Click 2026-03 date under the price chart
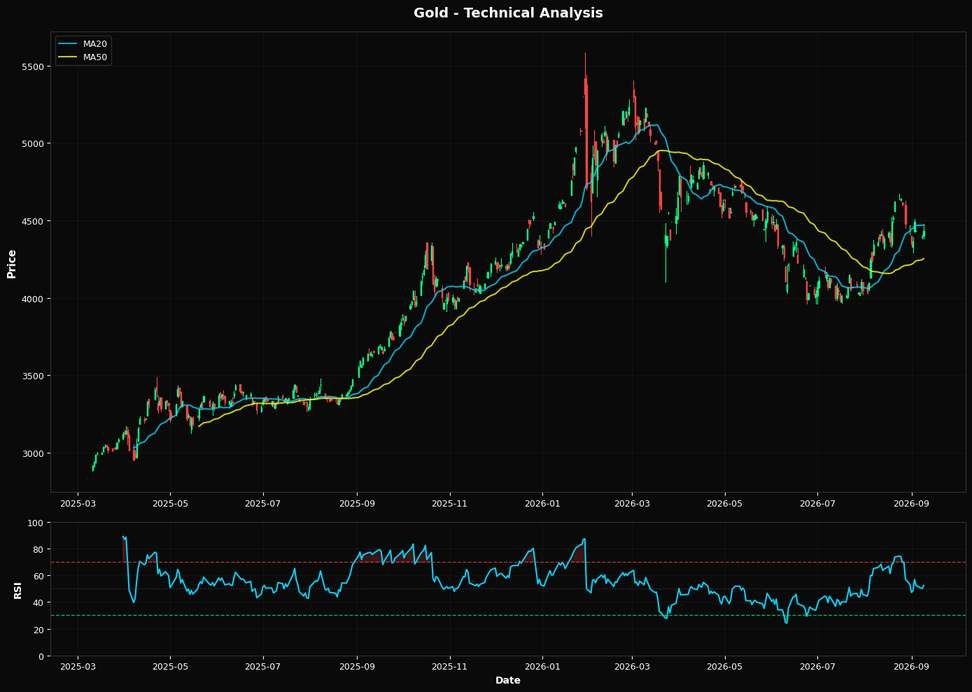972x692 pixels. [632, 505]
